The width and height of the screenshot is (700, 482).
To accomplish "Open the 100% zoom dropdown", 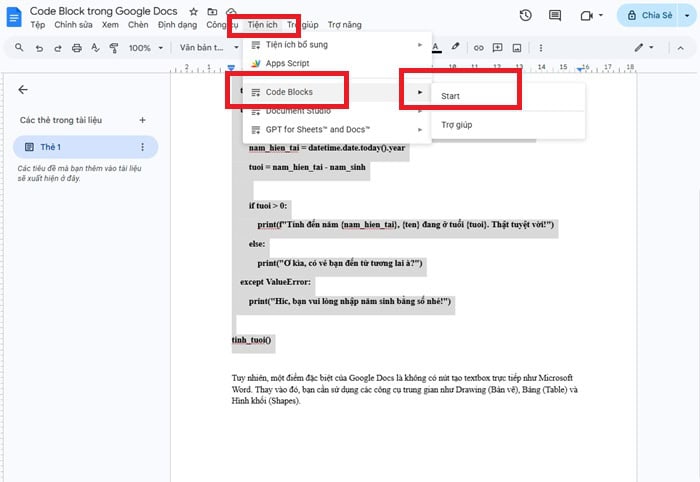I will point(146,48).
